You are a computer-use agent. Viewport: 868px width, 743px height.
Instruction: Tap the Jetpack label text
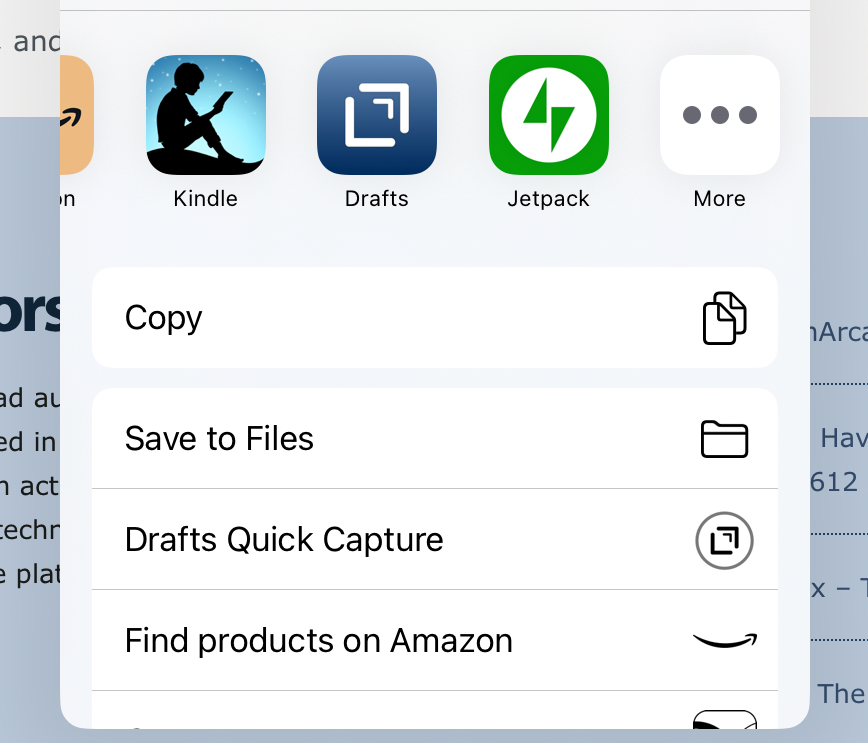pos(549,199)
